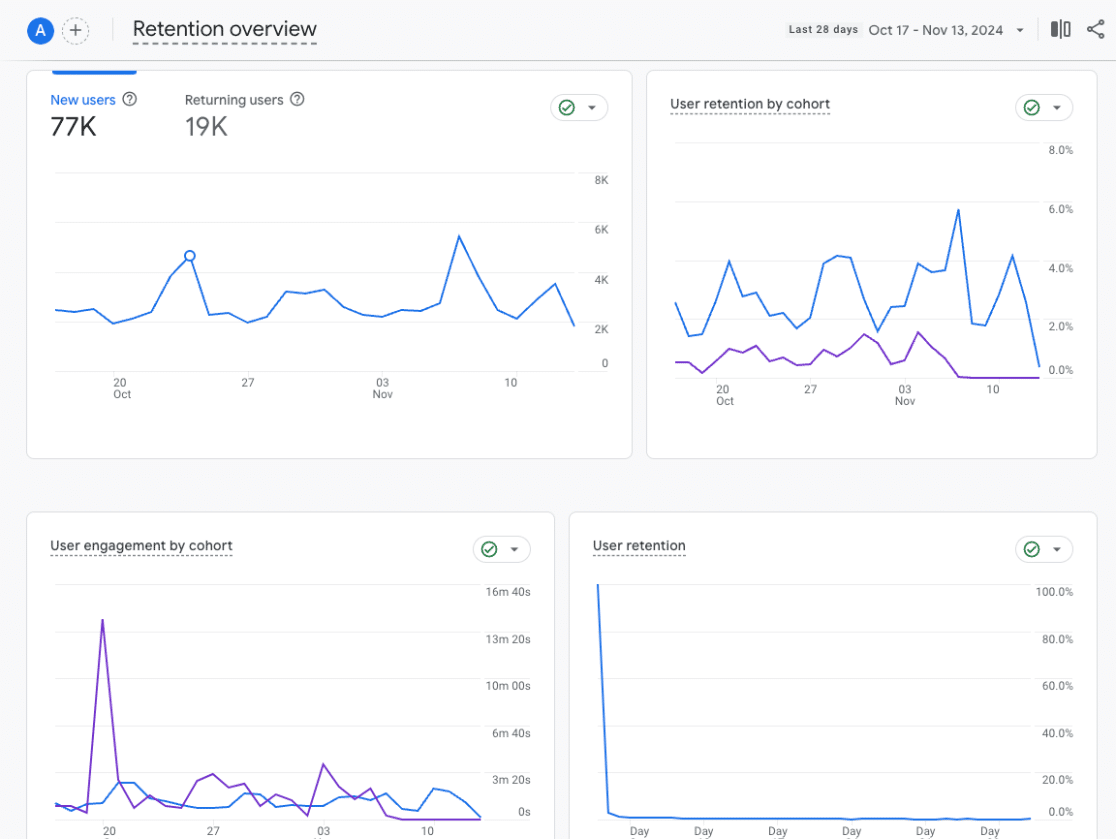This screenshot has width=1116, height=839.
Task: Click the Last 28 days label
Action: (x=823, y=29)
